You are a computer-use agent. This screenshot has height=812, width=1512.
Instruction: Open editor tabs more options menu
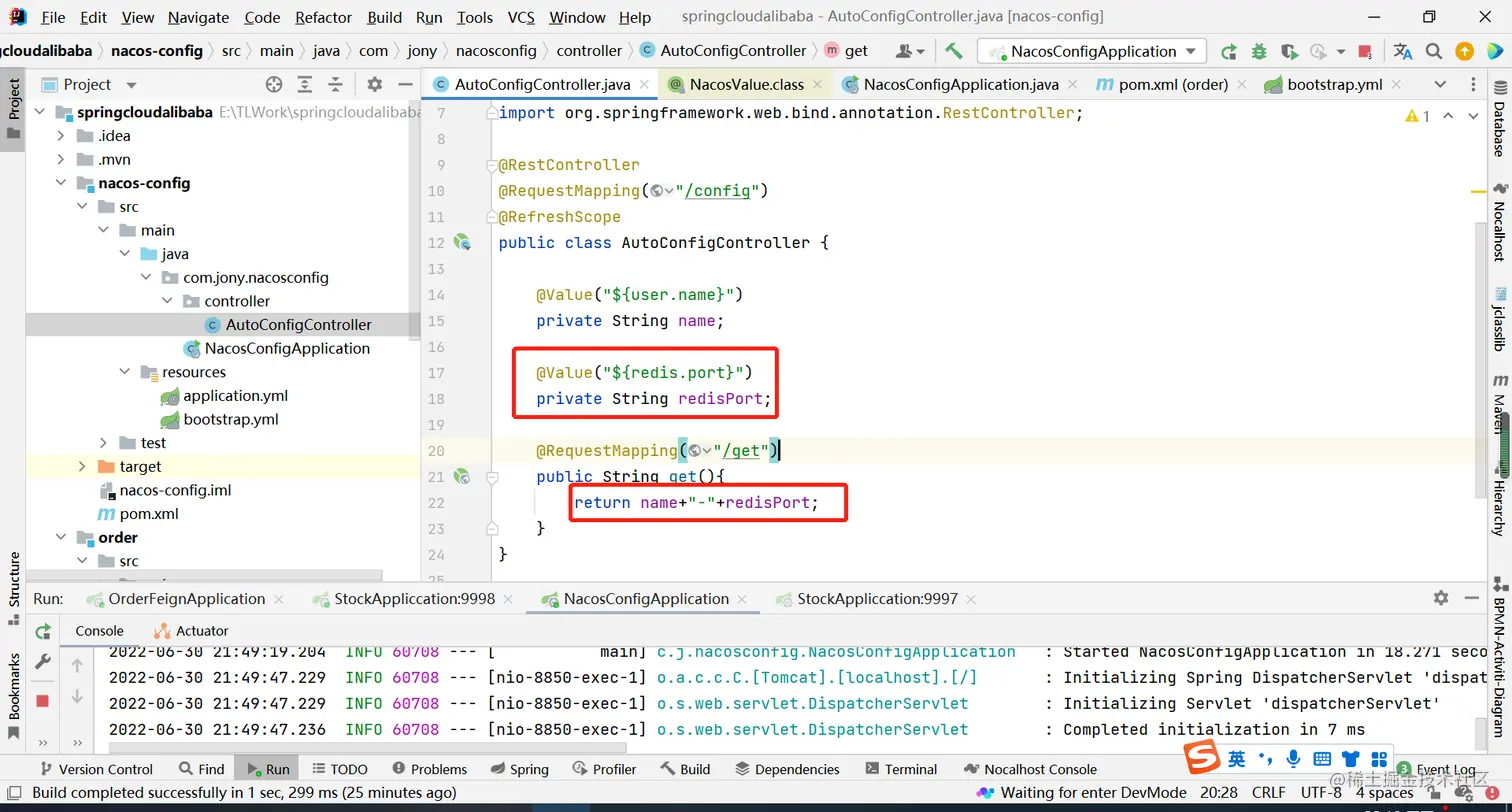[x=1471, y=84]
